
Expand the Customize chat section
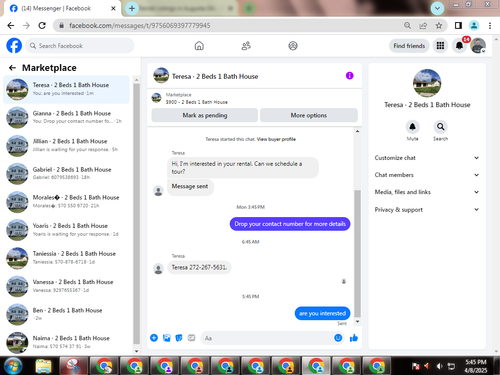[x=427, y=158]
